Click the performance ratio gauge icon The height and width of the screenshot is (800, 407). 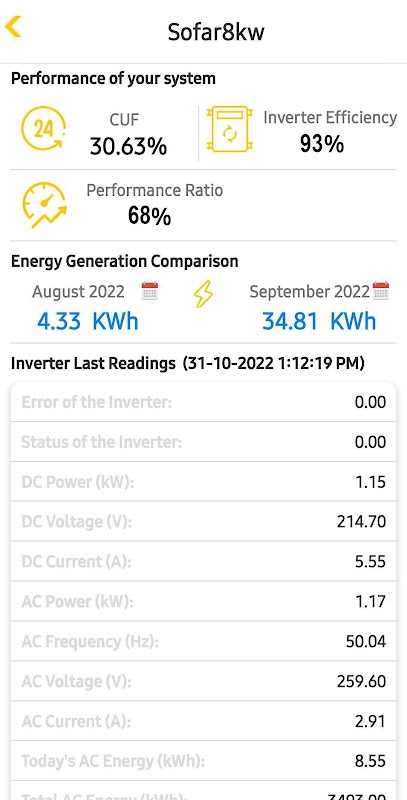[x=44, y=205]
